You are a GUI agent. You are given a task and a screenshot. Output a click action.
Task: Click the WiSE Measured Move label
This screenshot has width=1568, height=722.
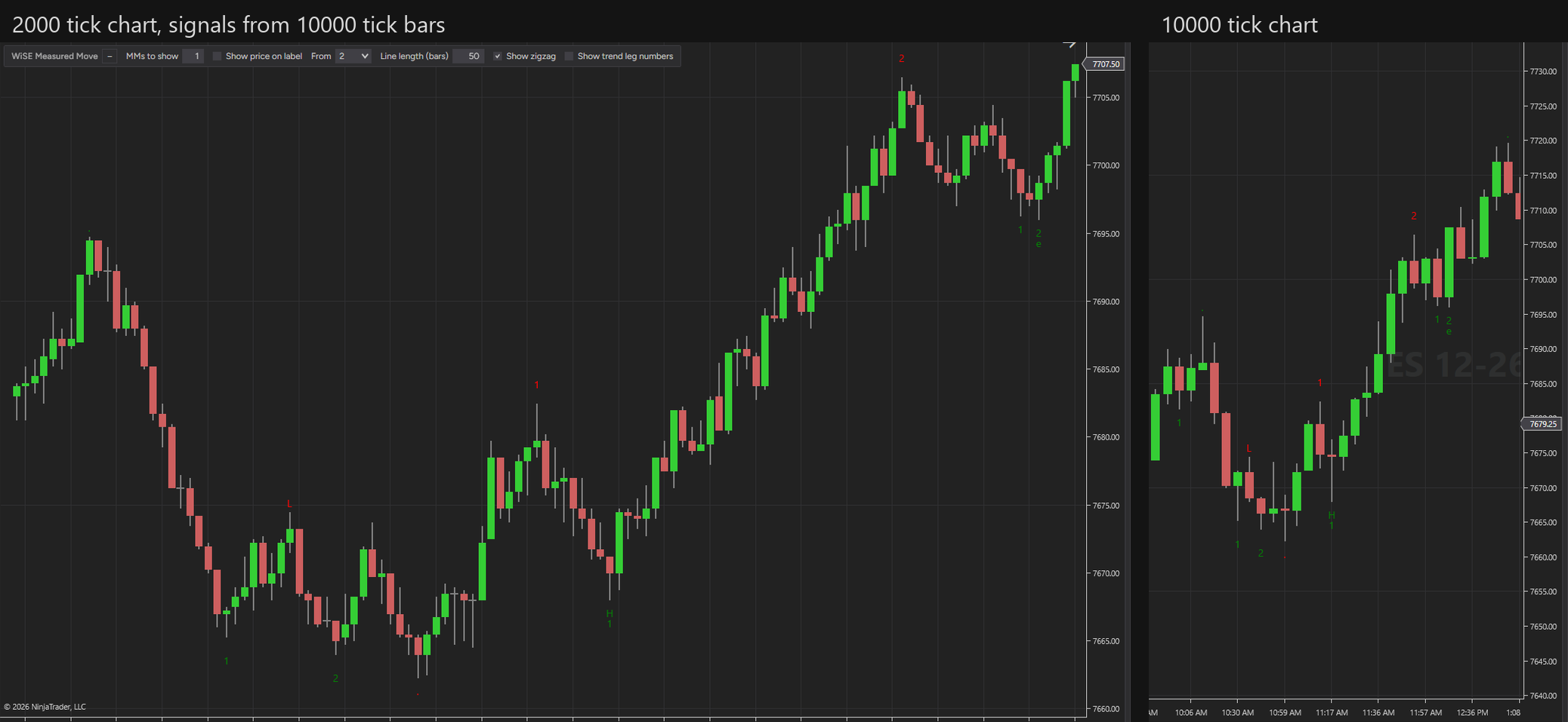click(54, 56)
